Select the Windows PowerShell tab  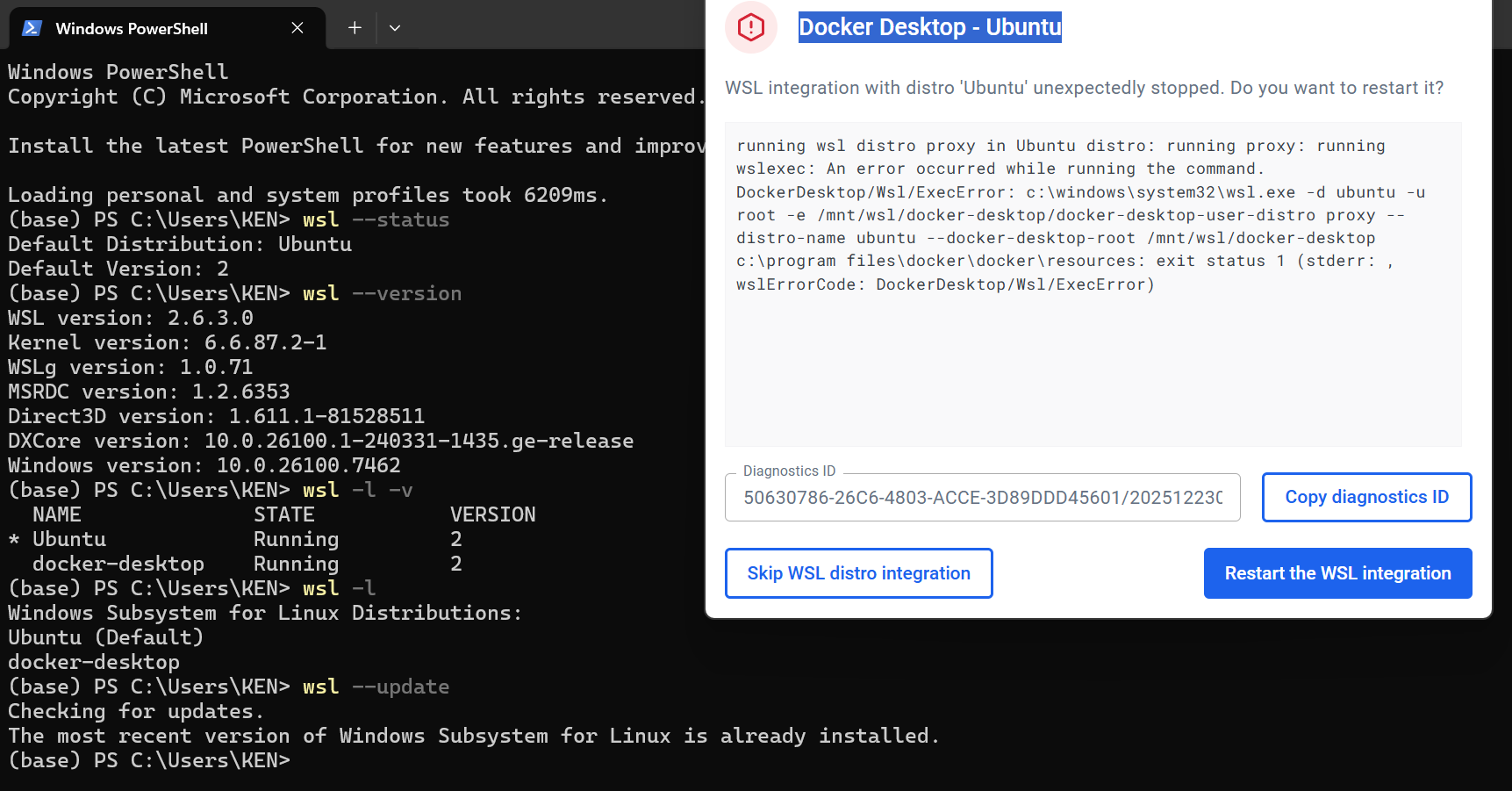[x=132, y=28]
